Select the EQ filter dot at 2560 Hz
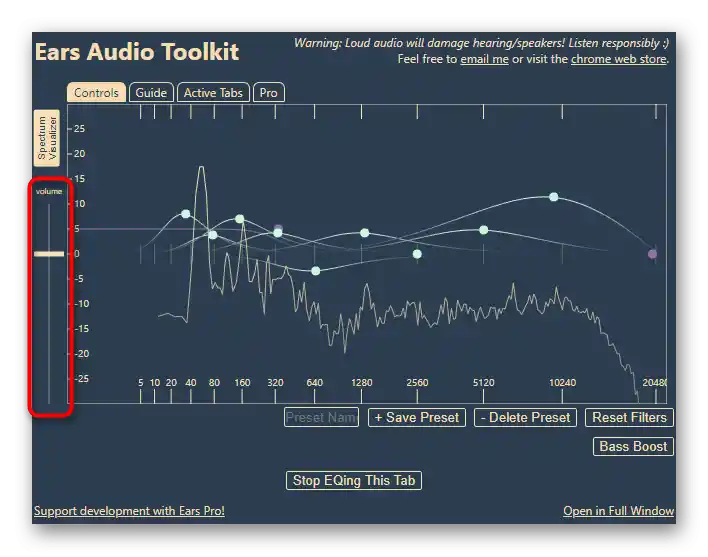 417,254
